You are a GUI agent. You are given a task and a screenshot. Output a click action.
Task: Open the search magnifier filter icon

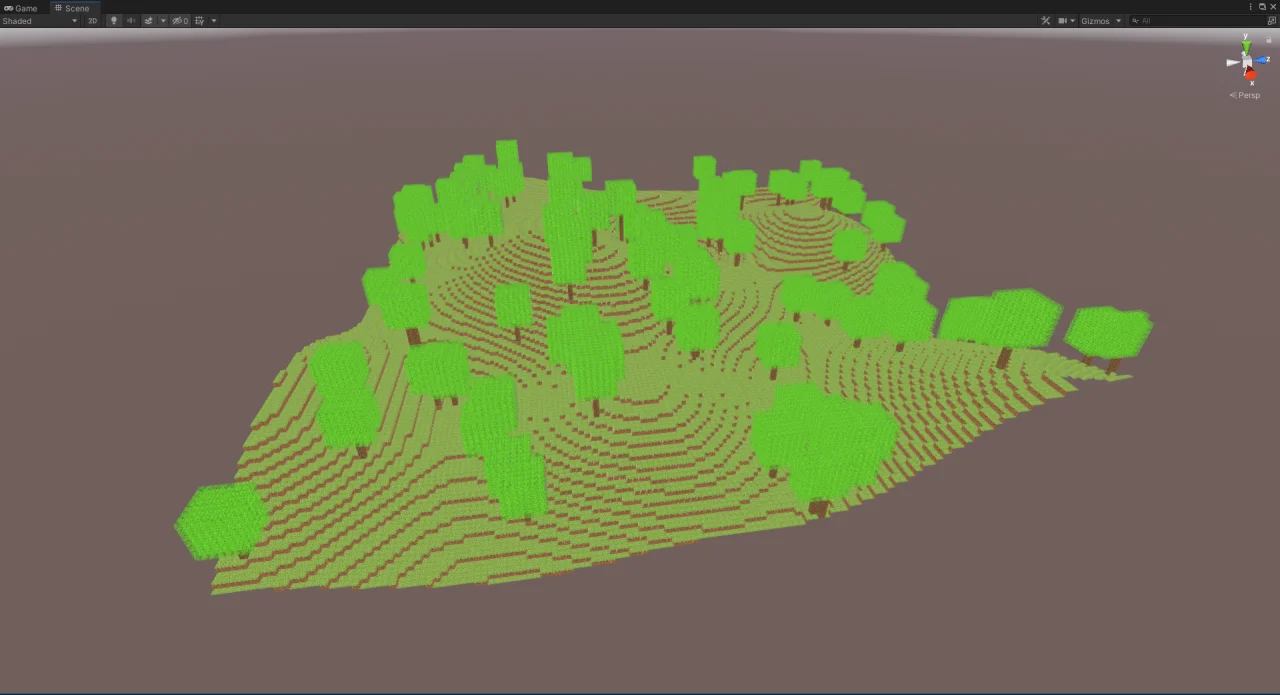coord(1135,21)
